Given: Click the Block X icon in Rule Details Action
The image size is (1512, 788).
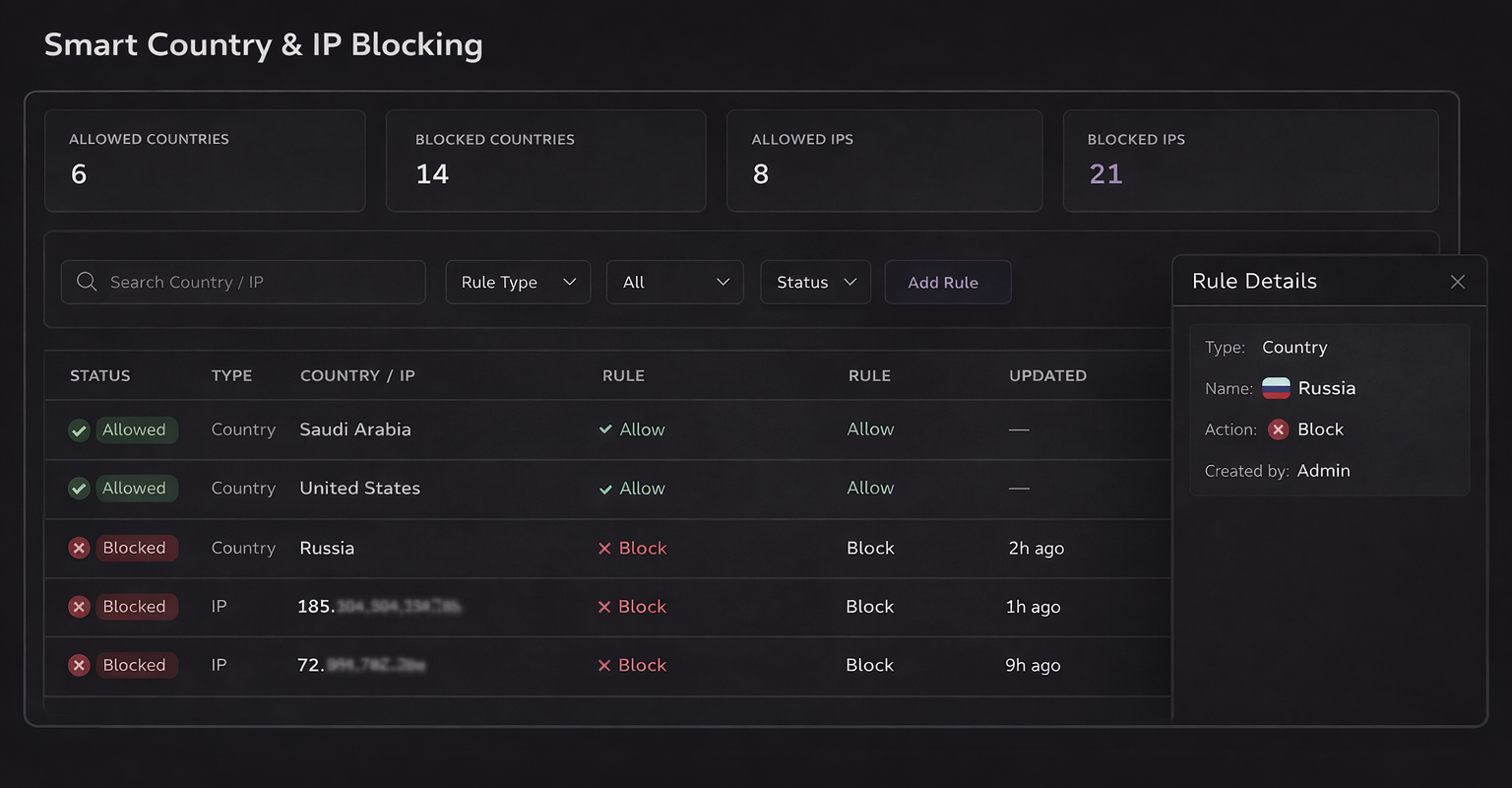Looking at the screenshot, I should (x=1278, y=429).
